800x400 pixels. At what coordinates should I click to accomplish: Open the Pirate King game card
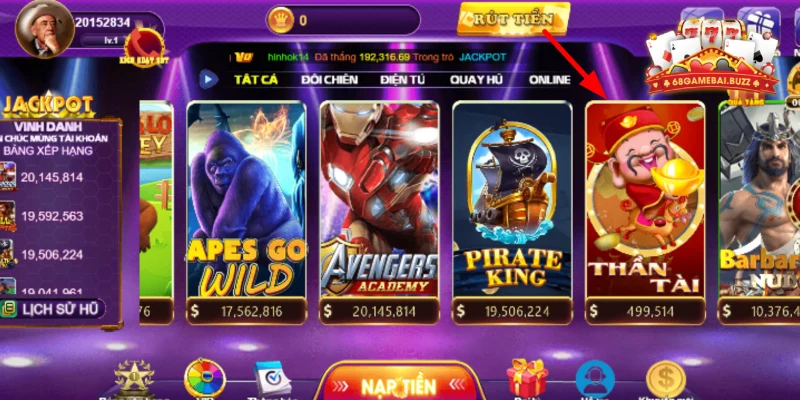click(x=512, y=212)
